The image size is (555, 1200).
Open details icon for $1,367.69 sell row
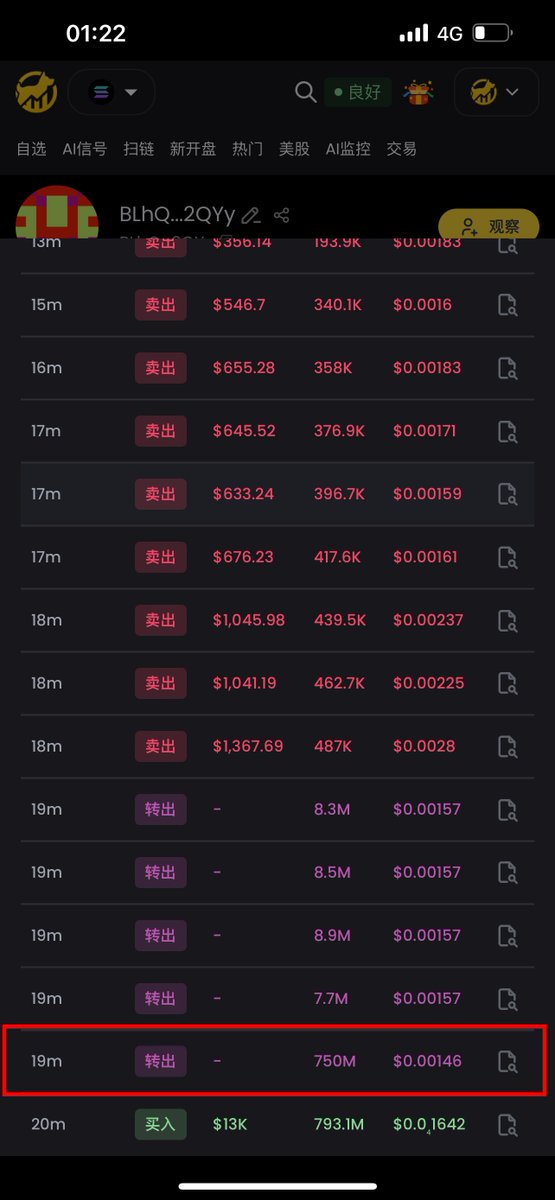point(508,746)
